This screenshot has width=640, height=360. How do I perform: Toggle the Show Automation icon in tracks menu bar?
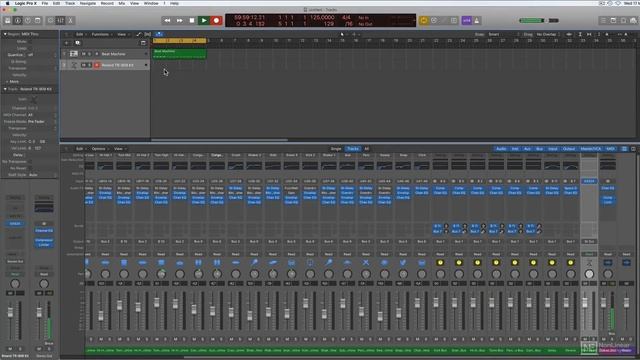point(139,34)
